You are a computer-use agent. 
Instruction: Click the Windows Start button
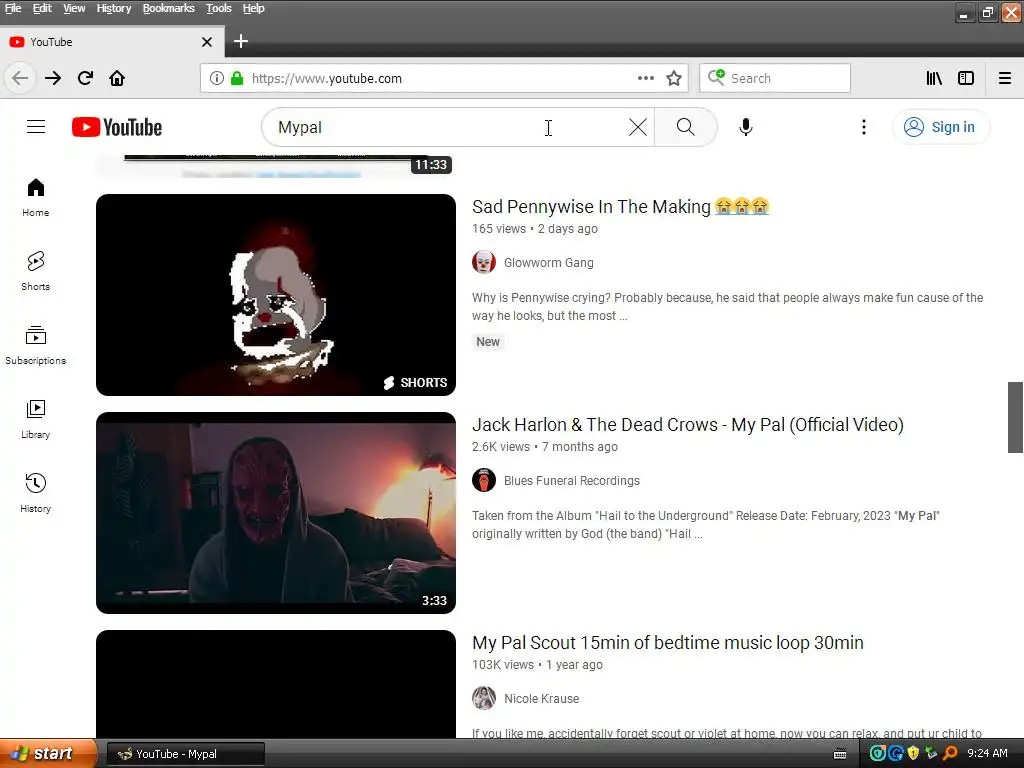coord(48,754)
